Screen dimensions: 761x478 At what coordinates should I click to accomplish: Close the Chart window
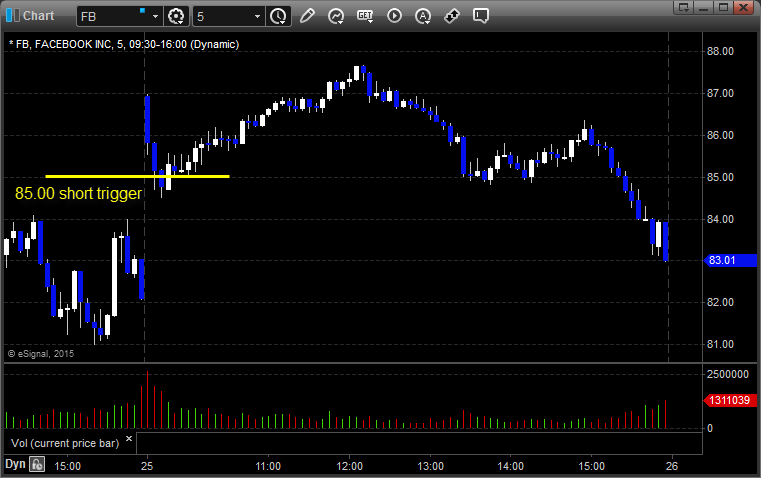744,7
